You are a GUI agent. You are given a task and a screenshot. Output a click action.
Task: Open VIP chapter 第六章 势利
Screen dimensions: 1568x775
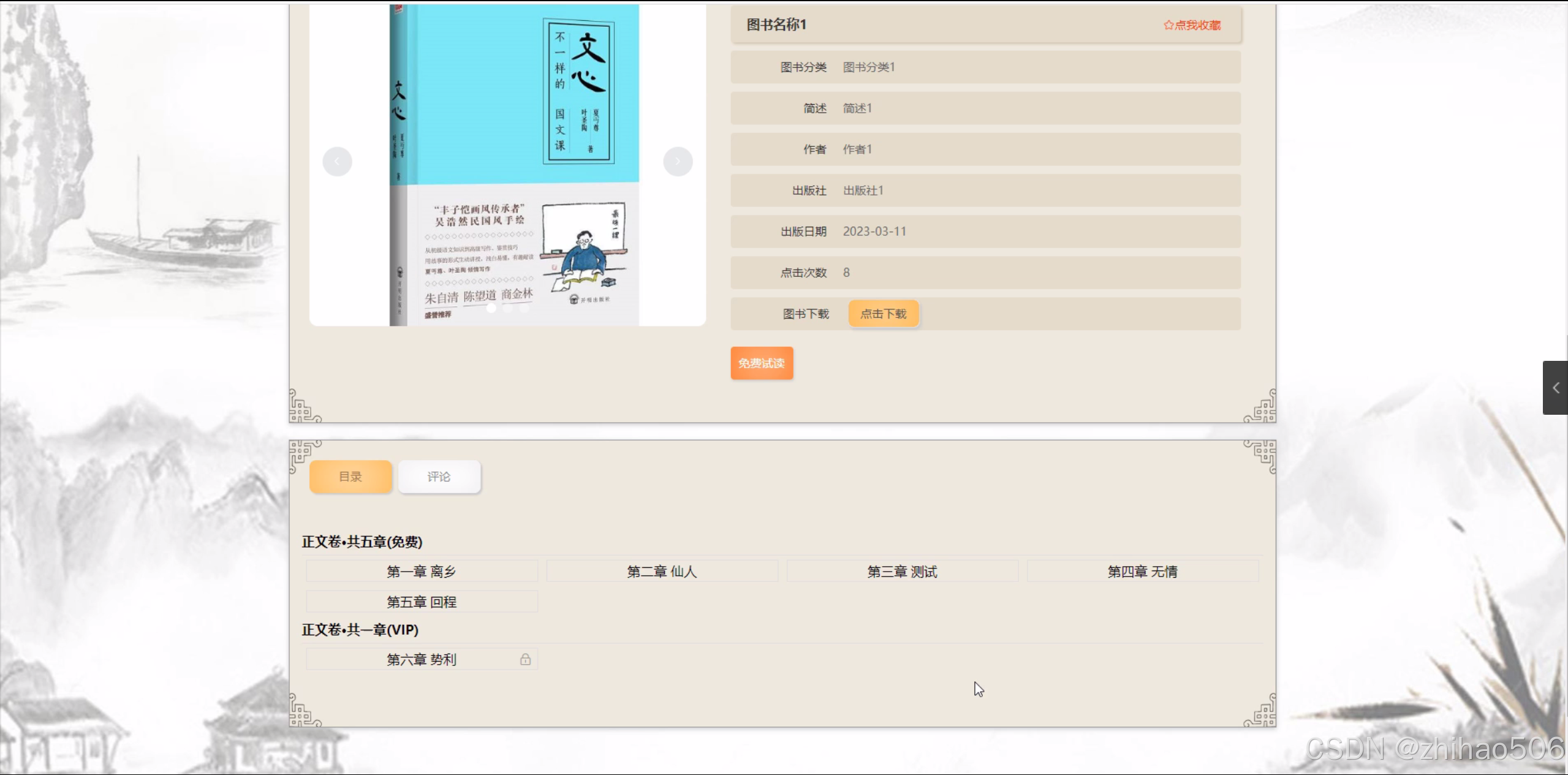point(422,659)
